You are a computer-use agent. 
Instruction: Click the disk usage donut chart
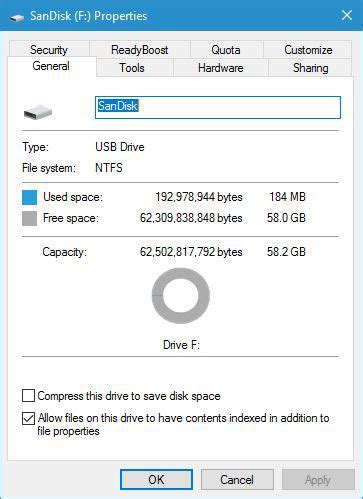coord(181,296)
